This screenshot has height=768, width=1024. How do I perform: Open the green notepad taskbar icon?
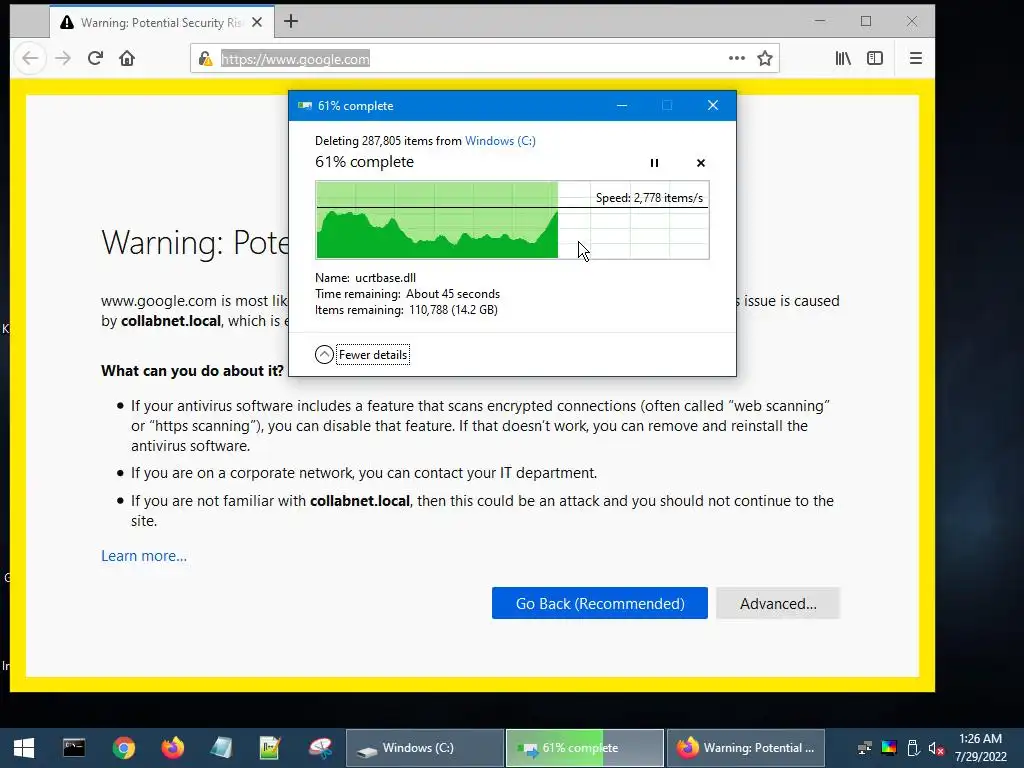tap(270, 748)
